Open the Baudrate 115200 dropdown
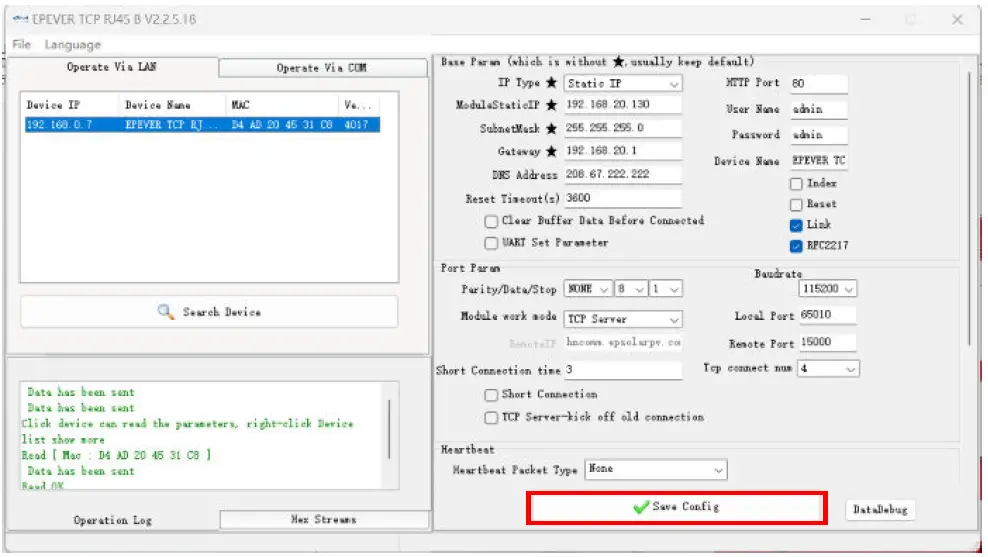 click(827, 289)
